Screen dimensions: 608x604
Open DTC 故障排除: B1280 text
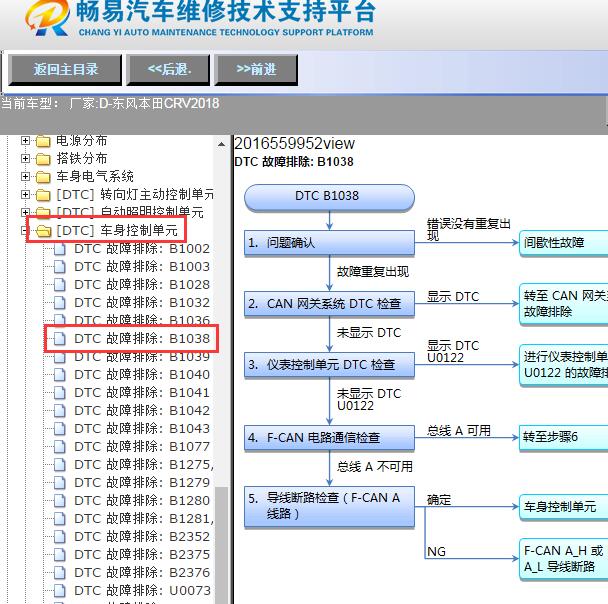(x=142, y=500)
